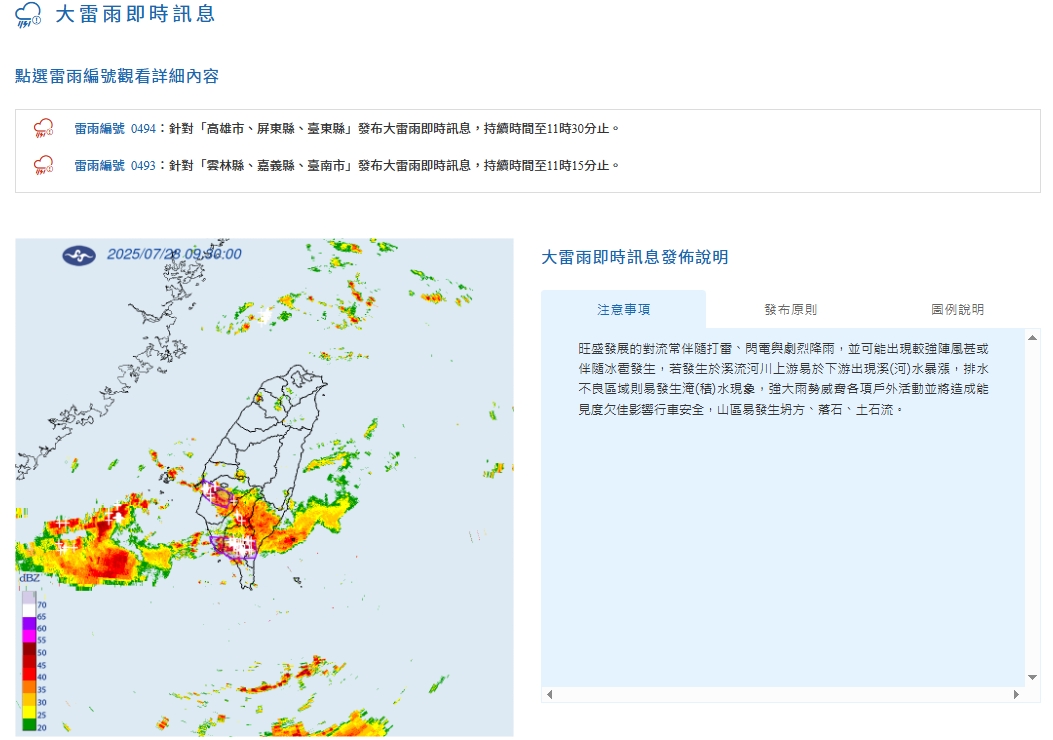Screen dimensions: 1053x740
Task: Click the purple warning polygon near Chiayi area
Action: [x=218, y=493]
